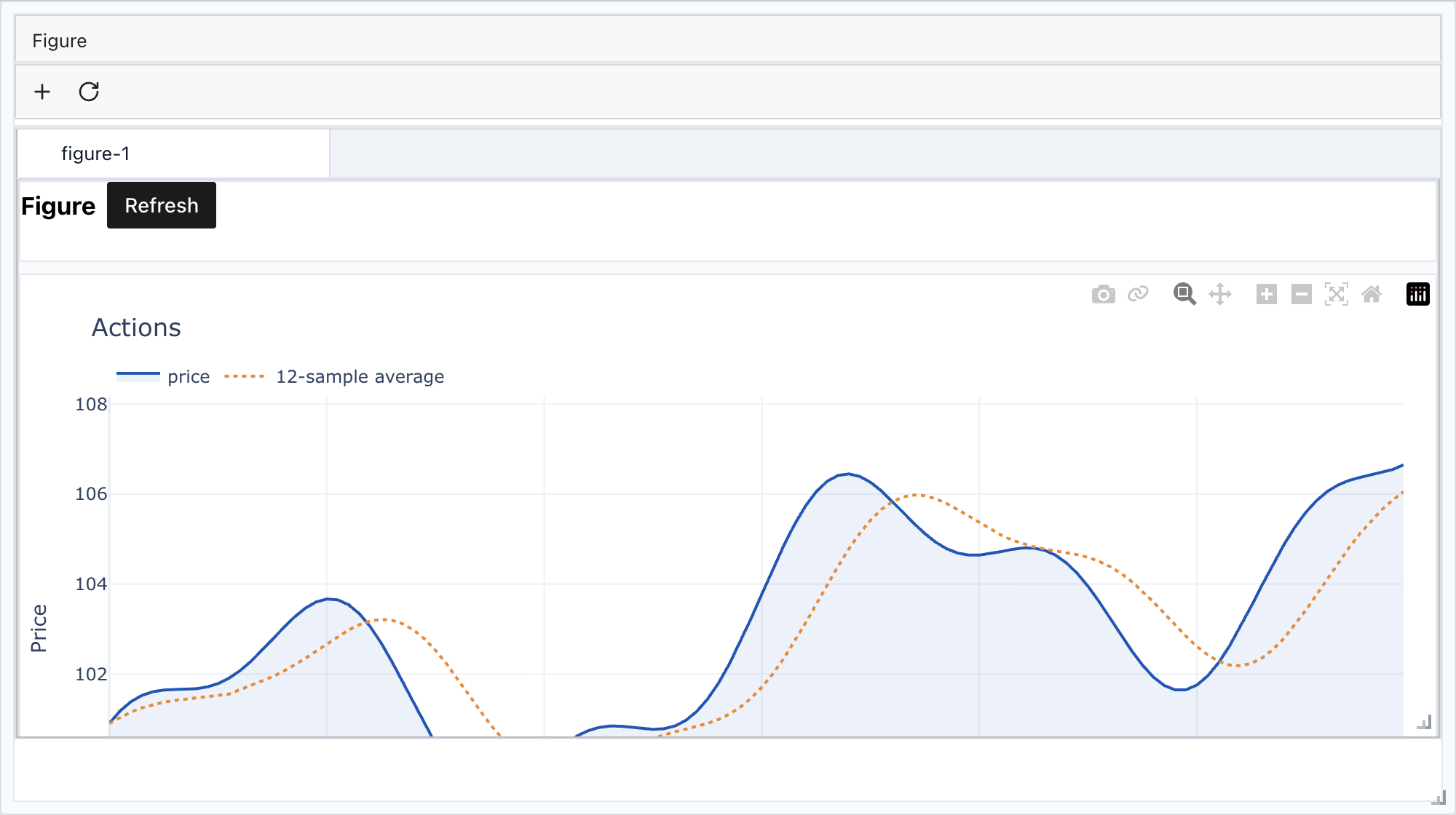Click the chart resize handle corner
1456x815 pixels.
click(1425, 722)
